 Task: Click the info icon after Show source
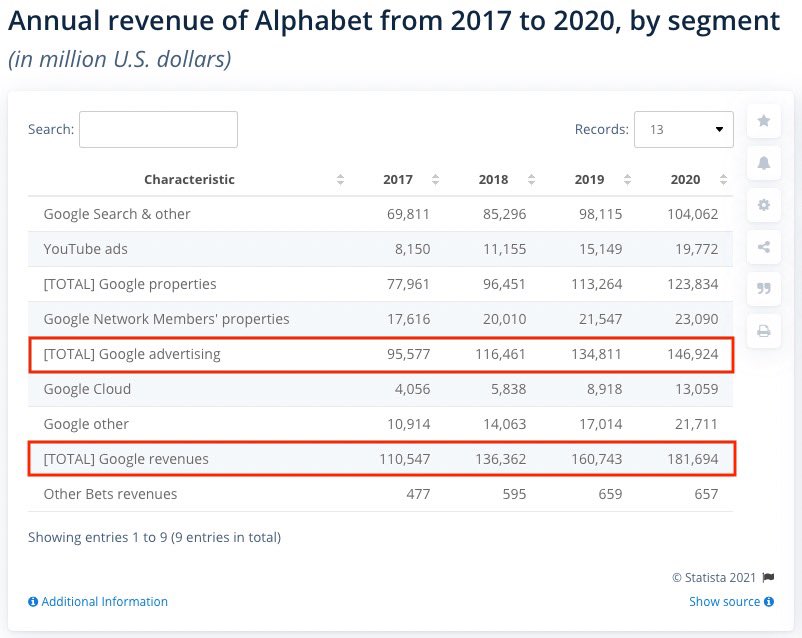tap(769, 602)
